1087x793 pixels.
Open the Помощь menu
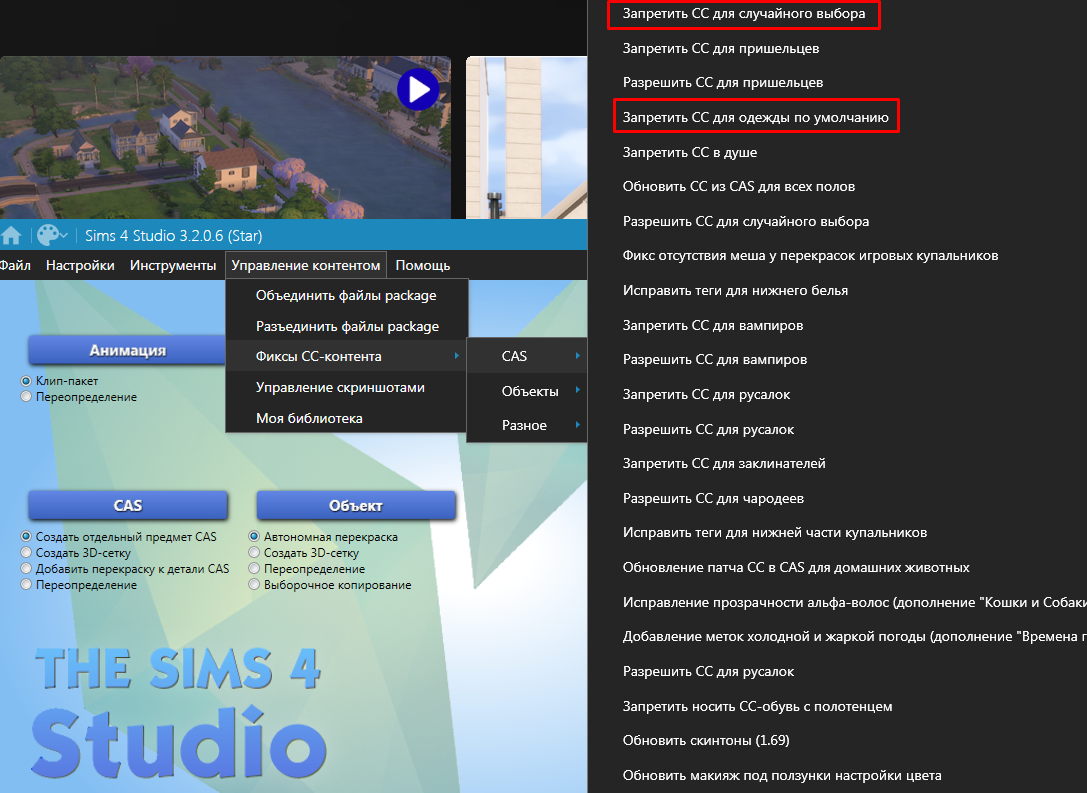pyautogui.click(x=423, y=265)
